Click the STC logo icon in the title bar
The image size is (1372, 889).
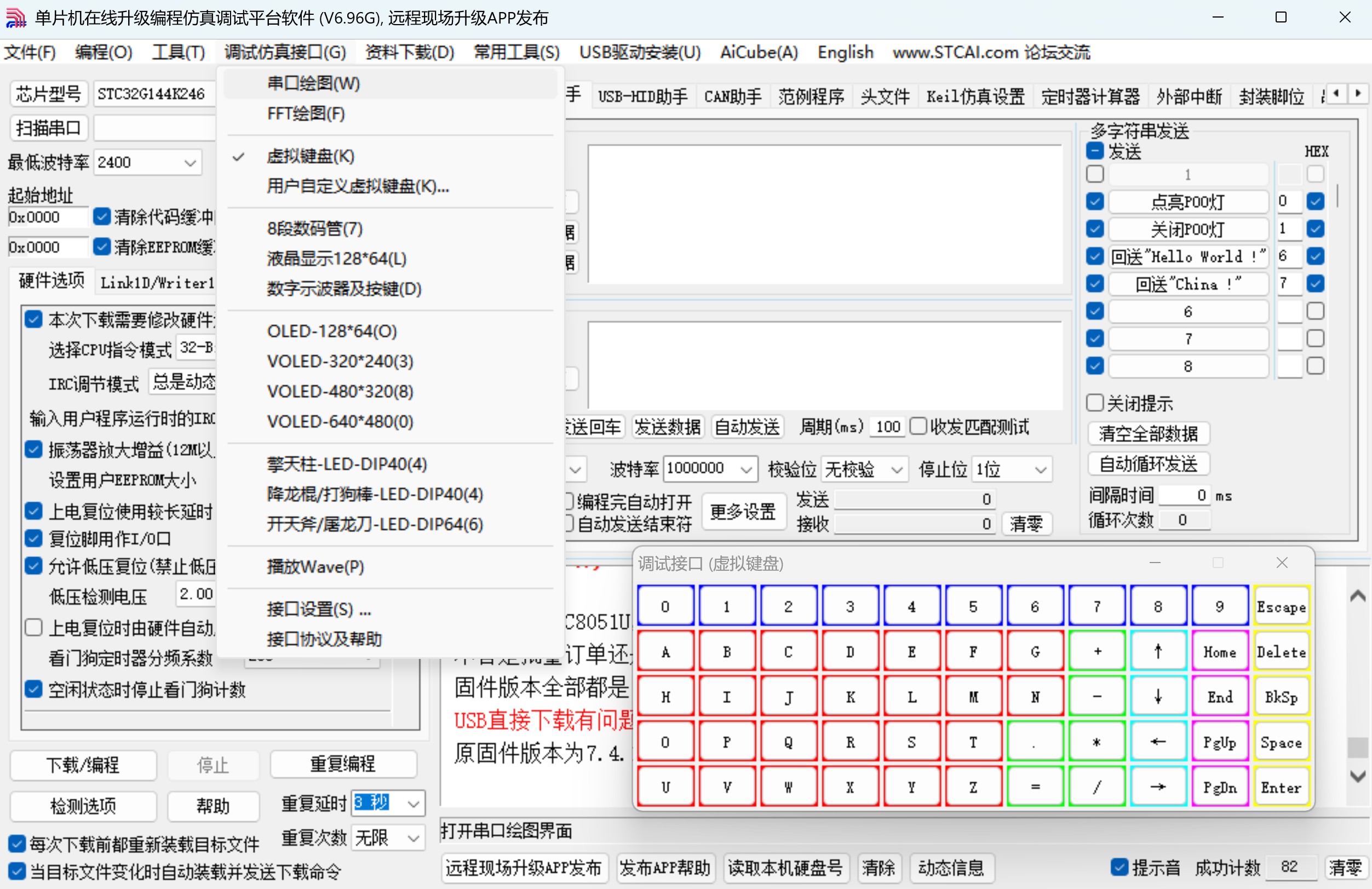[x=15, y=18]
